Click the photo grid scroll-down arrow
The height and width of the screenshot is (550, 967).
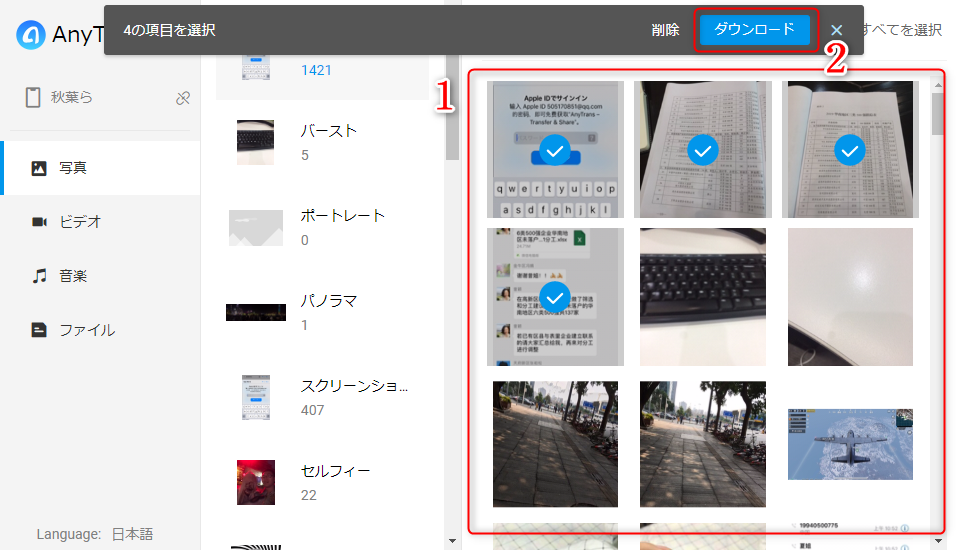click(938, 541)
